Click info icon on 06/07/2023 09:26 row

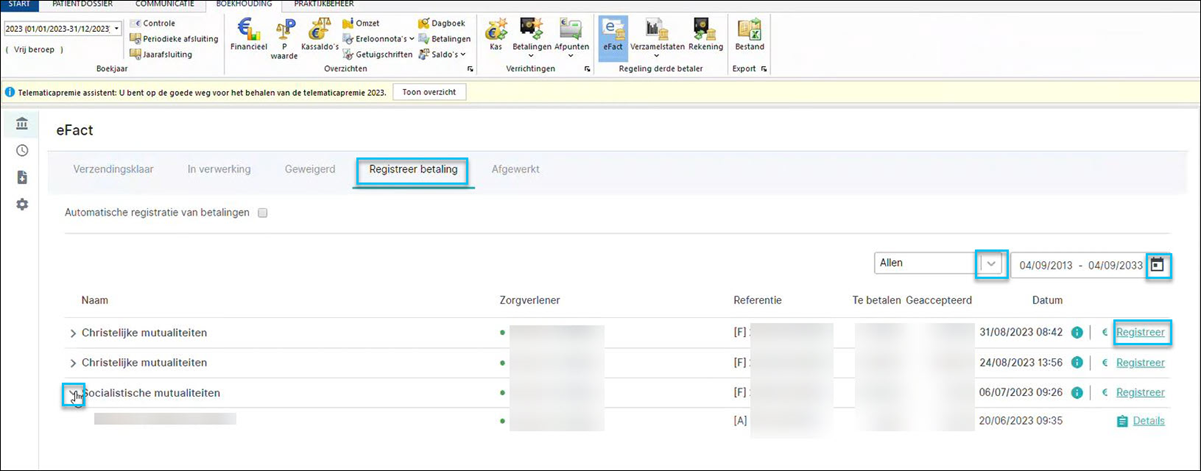(x=1078, y=393)
